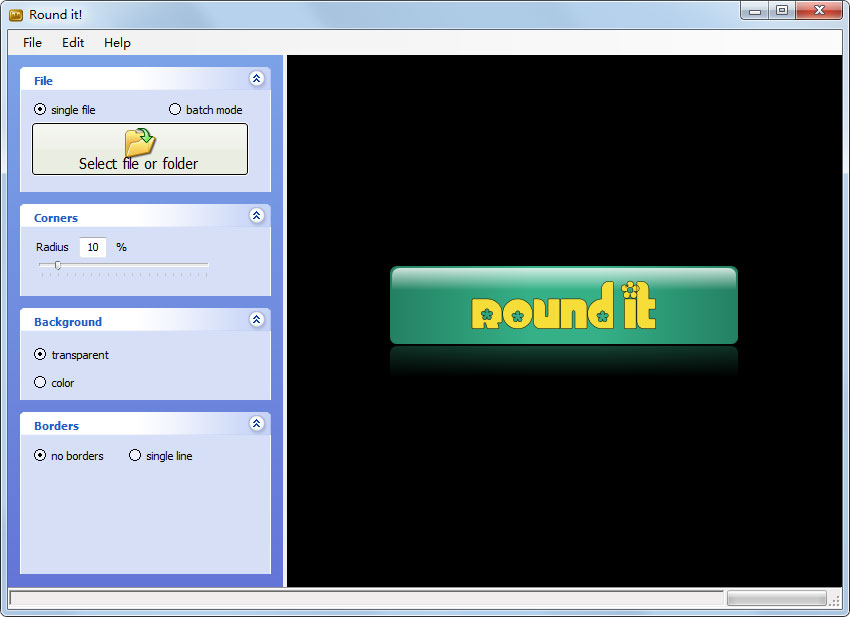
Task: Collapse the File panel with chevron icon
Action: (256, 79)
